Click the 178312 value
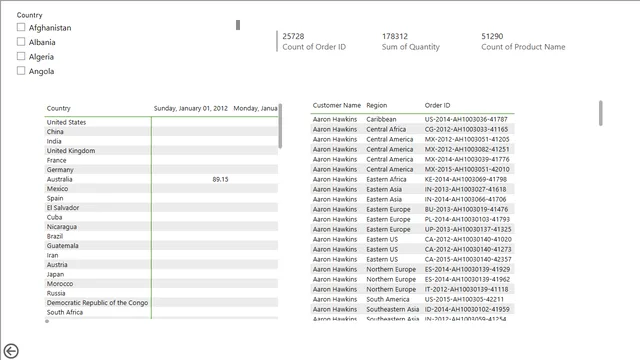 pyautogui.click(x=395, y=36)
